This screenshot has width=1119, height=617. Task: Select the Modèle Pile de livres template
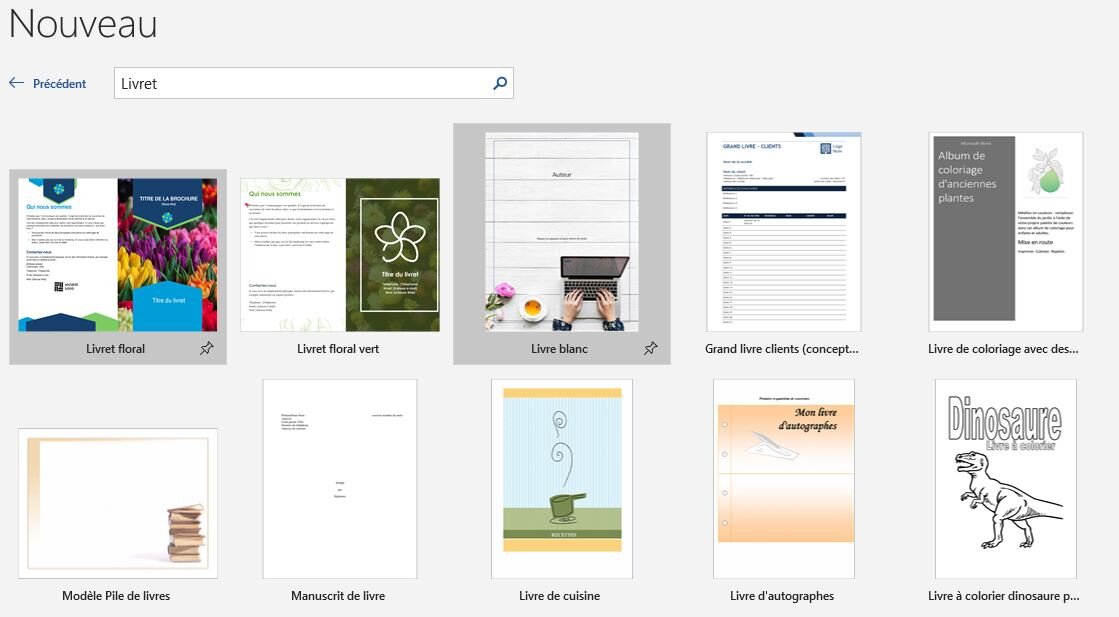tap(117, 503)
